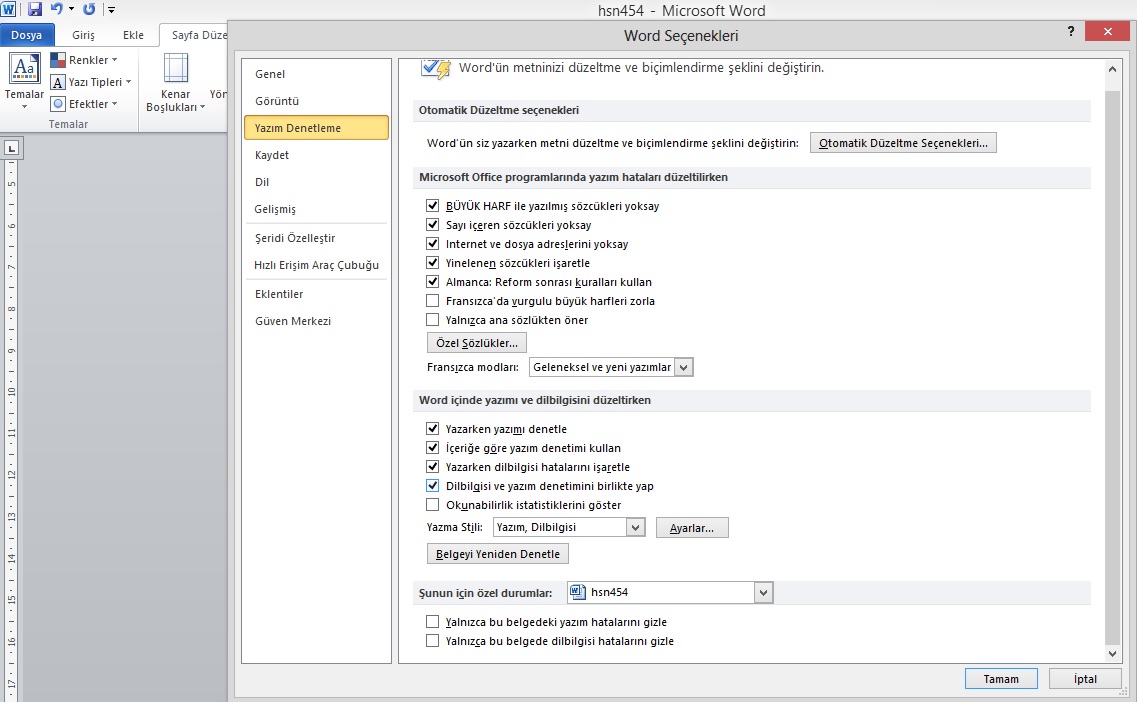Enable Yalnızca bu belgede dilbilgisi hatalarını gizle
Viewport: 1137px width, 702px height.
click(x=433, y=640)
